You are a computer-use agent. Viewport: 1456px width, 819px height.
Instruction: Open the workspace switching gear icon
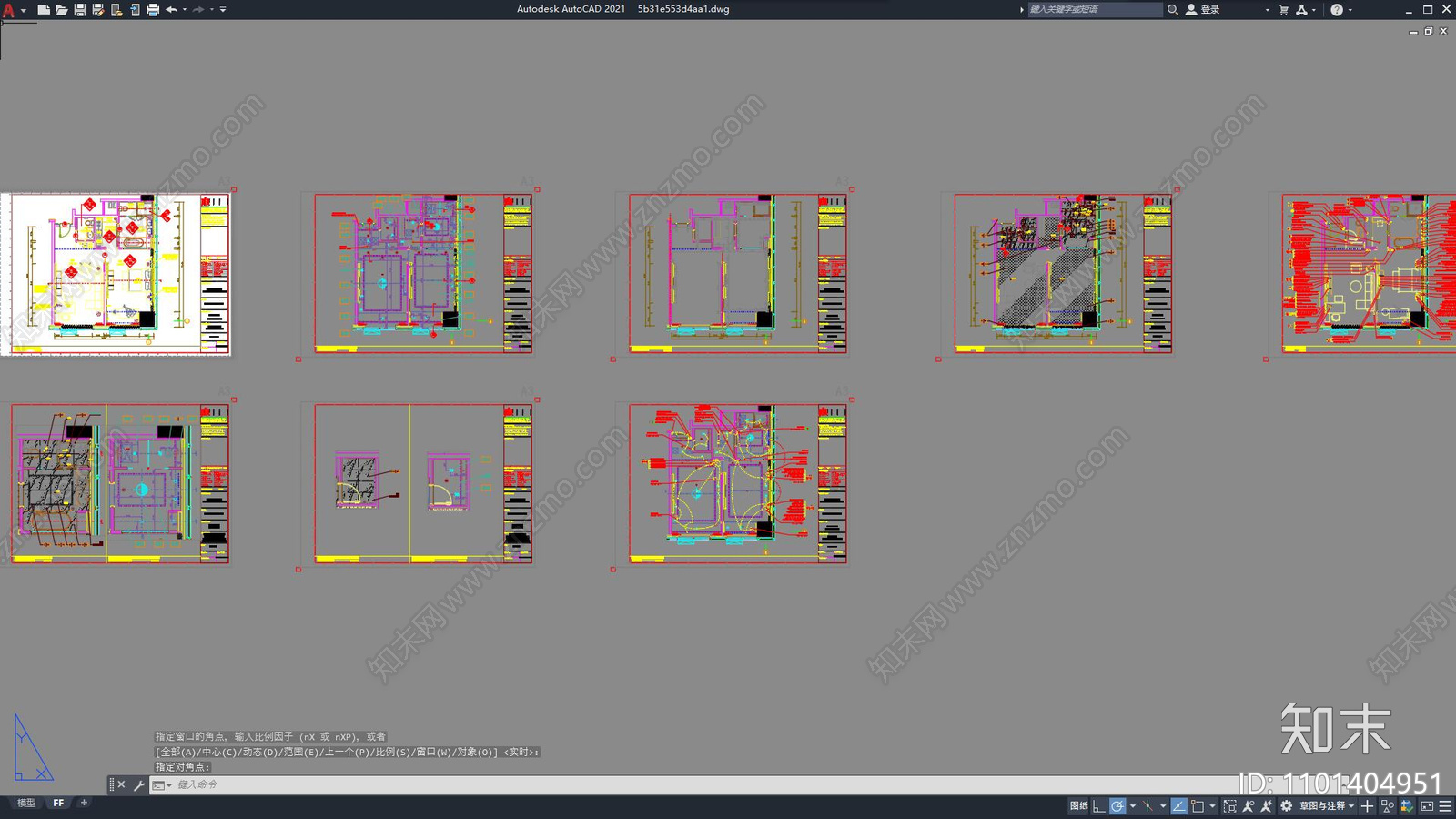pyautogui.click(x=1286, y=805)
